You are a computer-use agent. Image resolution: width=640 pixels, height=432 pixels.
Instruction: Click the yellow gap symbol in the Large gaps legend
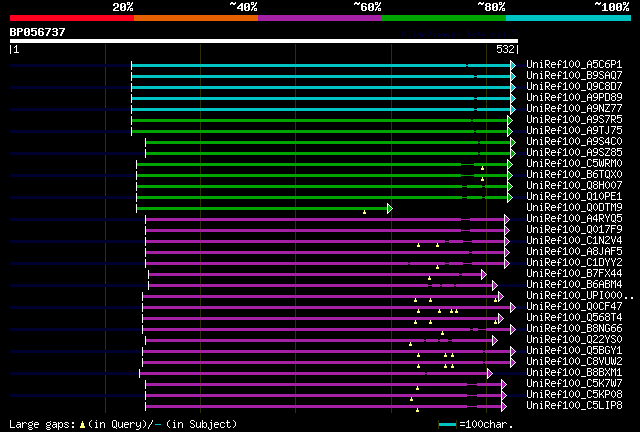(82, 425)
